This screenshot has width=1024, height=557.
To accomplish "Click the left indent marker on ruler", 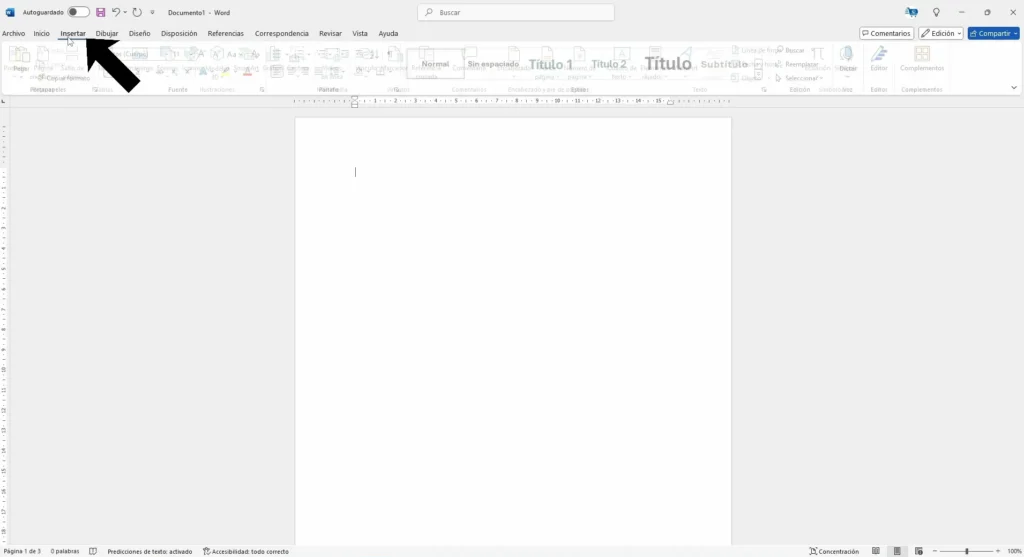I will [355, 101].
